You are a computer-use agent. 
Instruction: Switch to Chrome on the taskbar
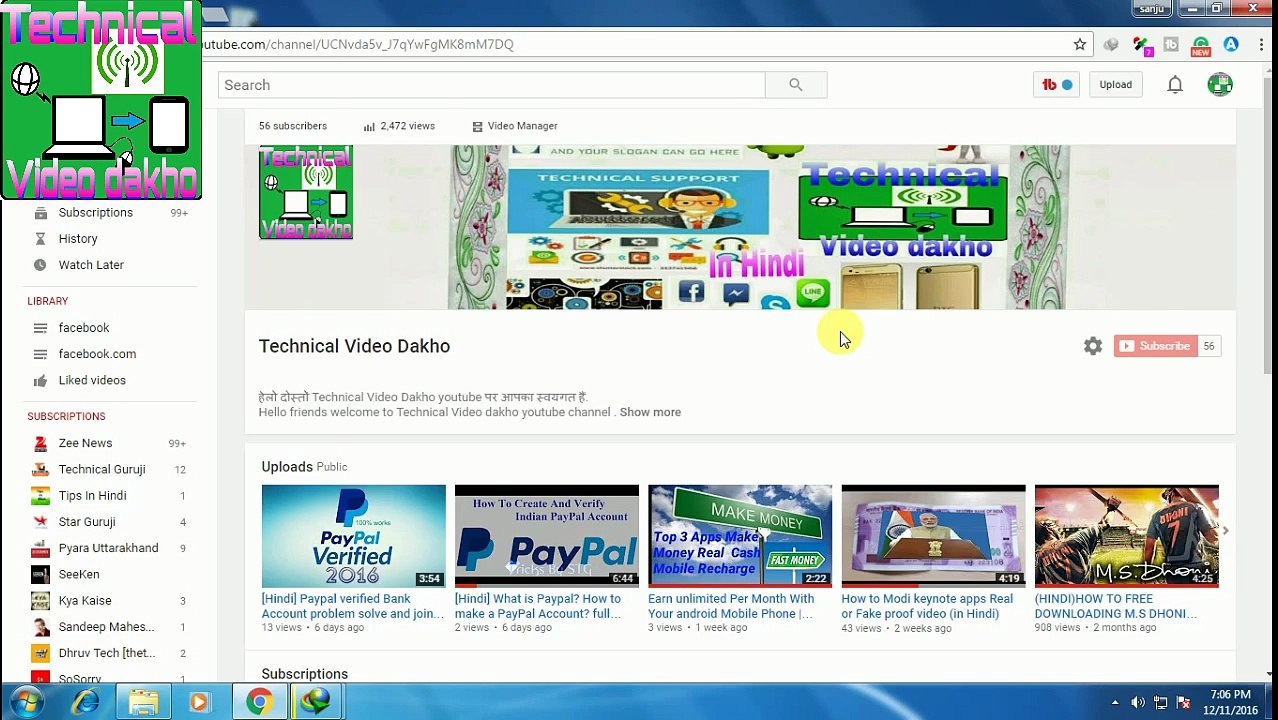pos(259,703)
